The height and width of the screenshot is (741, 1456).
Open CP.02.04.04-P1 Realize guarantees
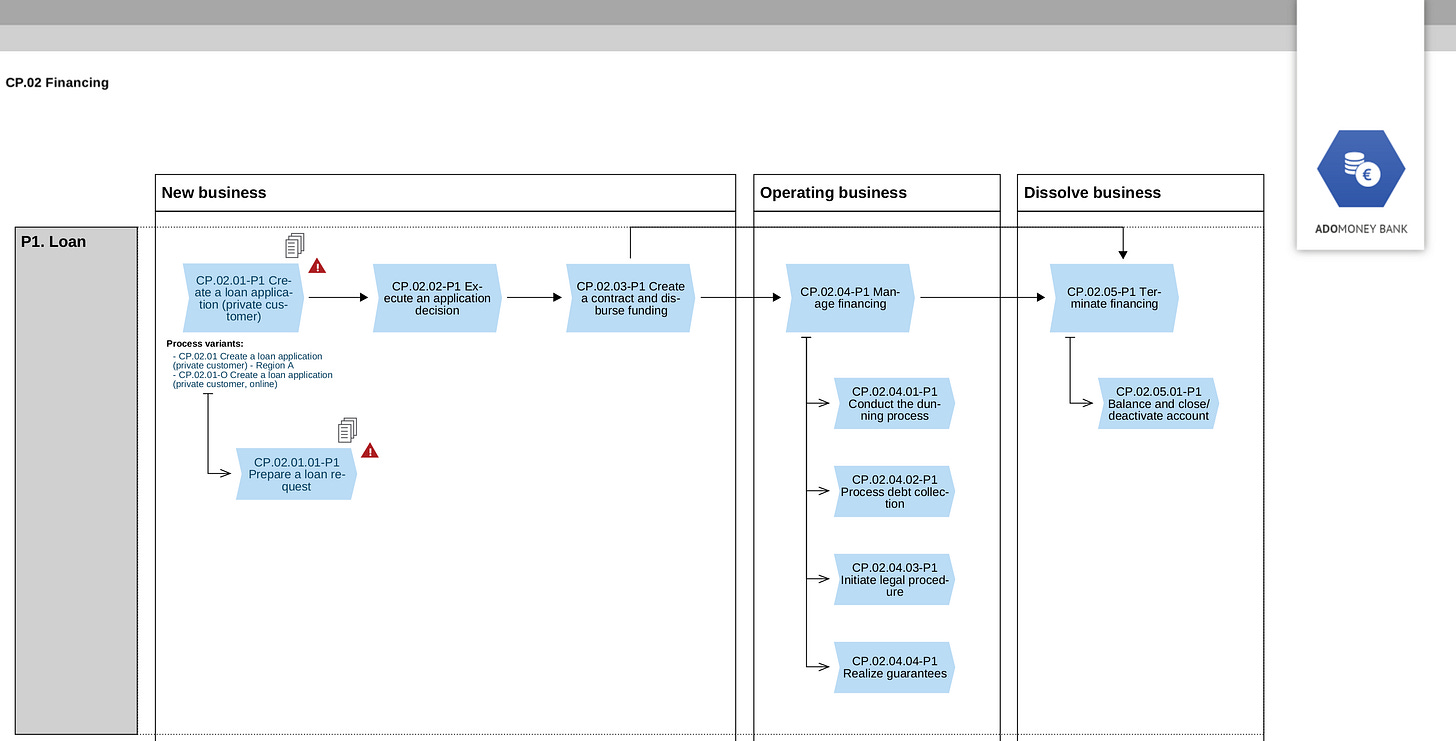(894, 667)
